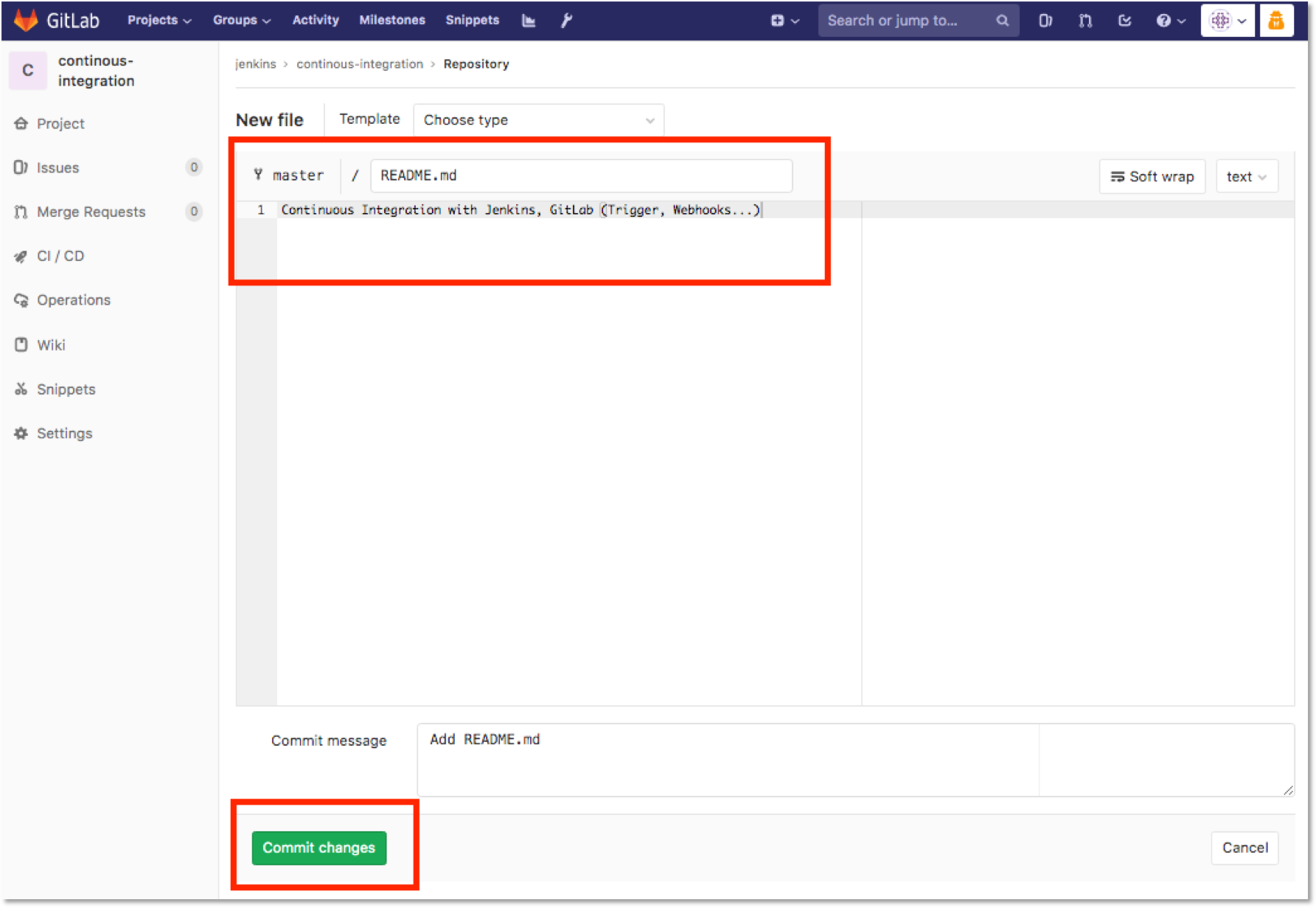This screenshot has height=908, width=1316.
Task: Open the Activity menu item
Action: [x=316, y=20]
